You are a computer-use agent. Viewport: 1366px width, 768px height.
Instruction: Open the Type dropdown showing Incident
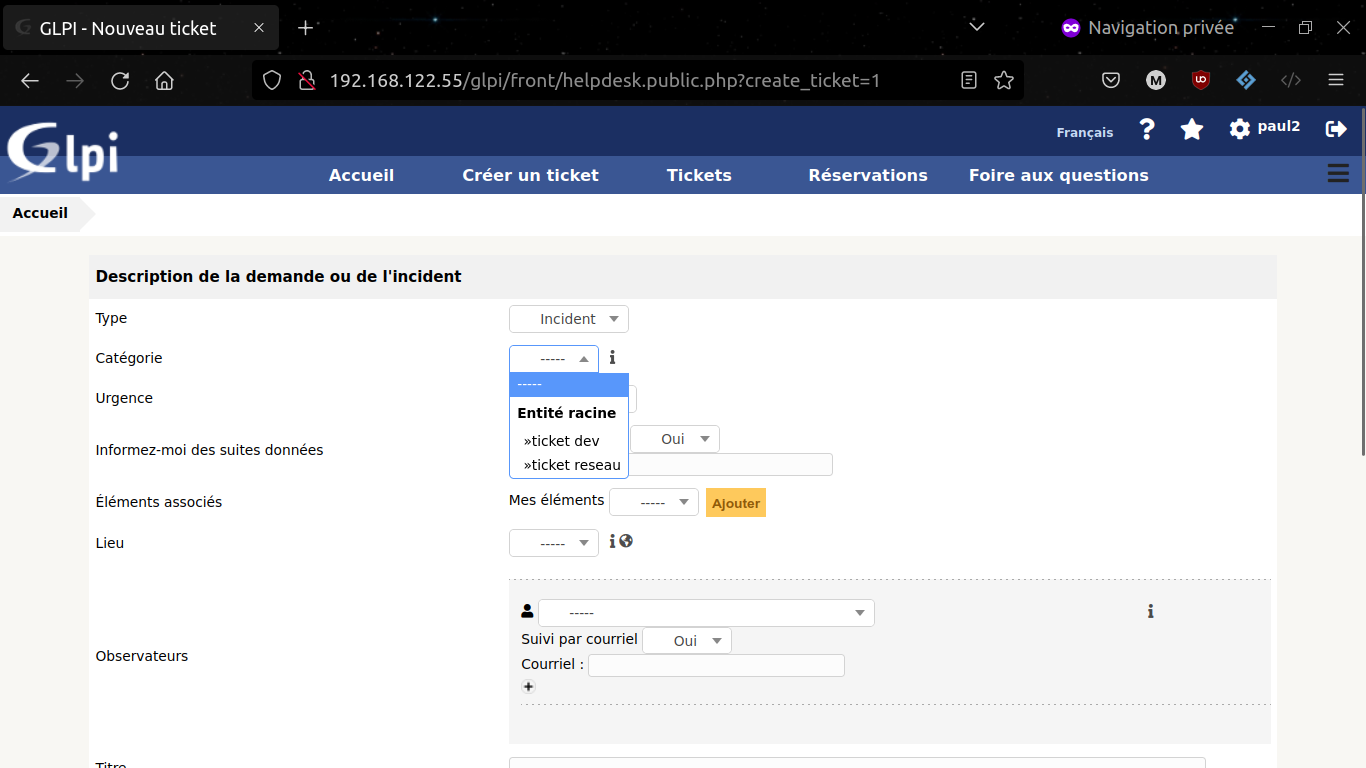coord(569,319)
